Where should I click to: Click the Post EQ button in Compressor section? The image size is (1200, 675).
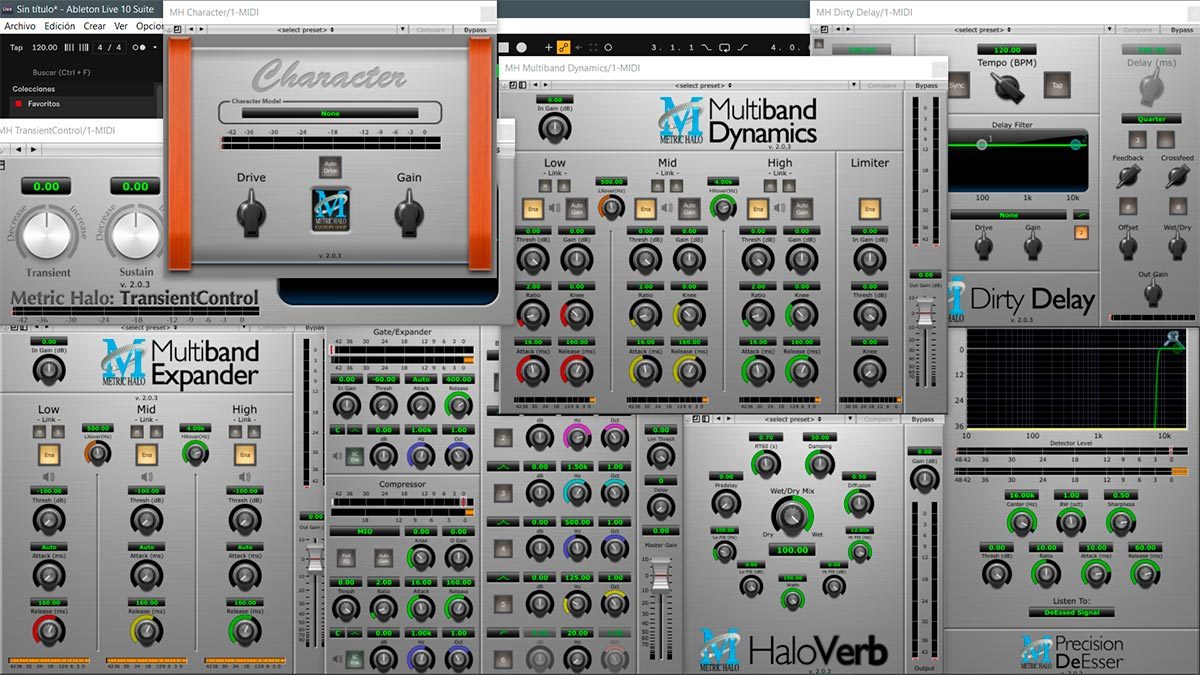346,559
